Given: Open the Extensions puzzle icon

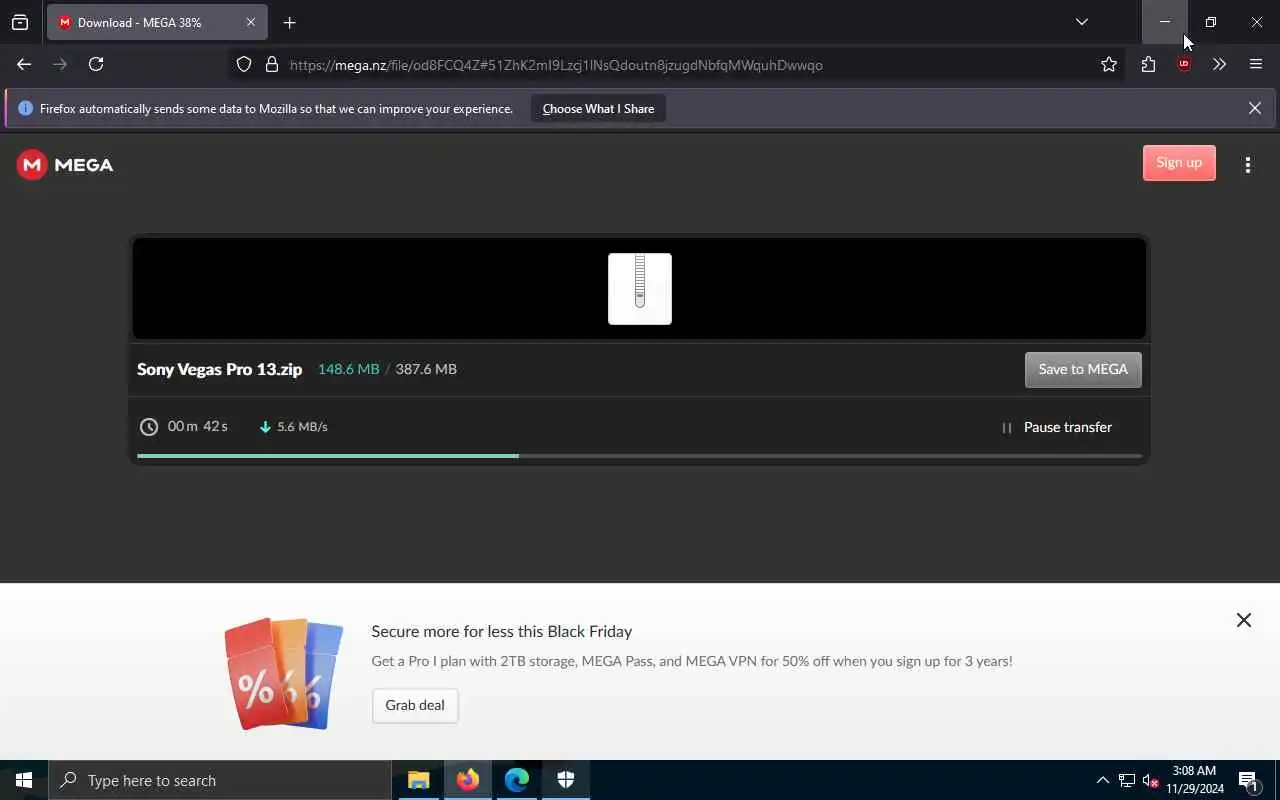Looking at the screenshot, I should 1148,64.
